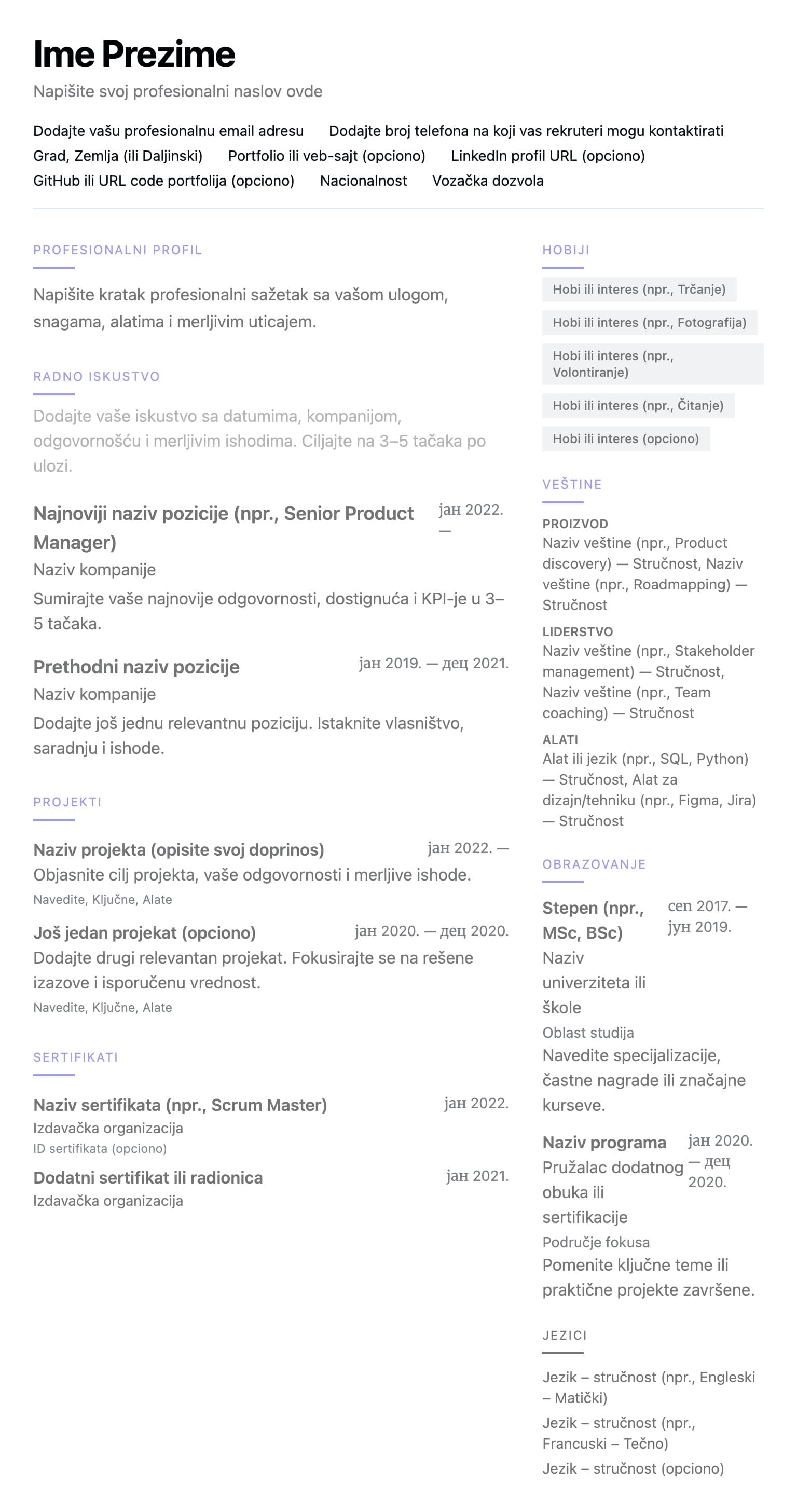
Task: Select the Scrum Master certificate name
Action: click(x=180, y=1105)
